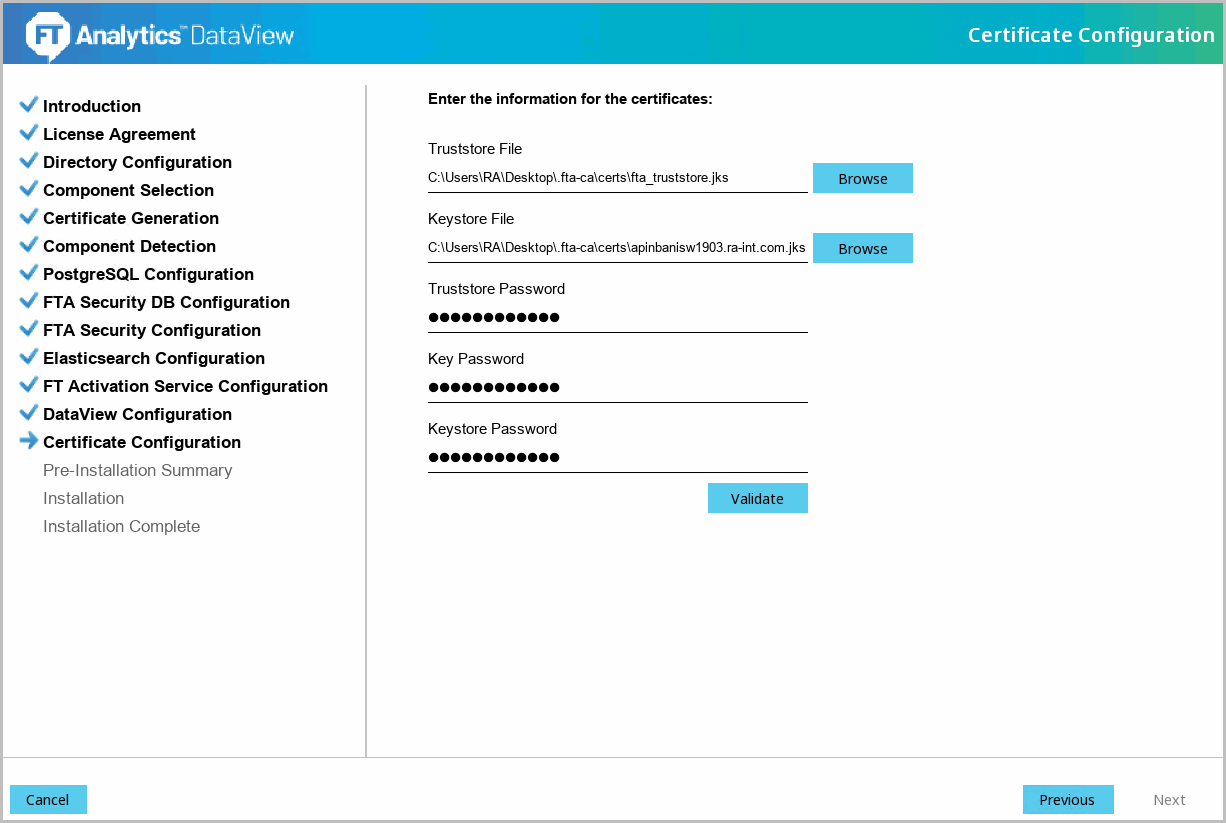Screen dimensions: 1226x823
Task: Cancel the installation wizard
Action: tap(48, 799)
